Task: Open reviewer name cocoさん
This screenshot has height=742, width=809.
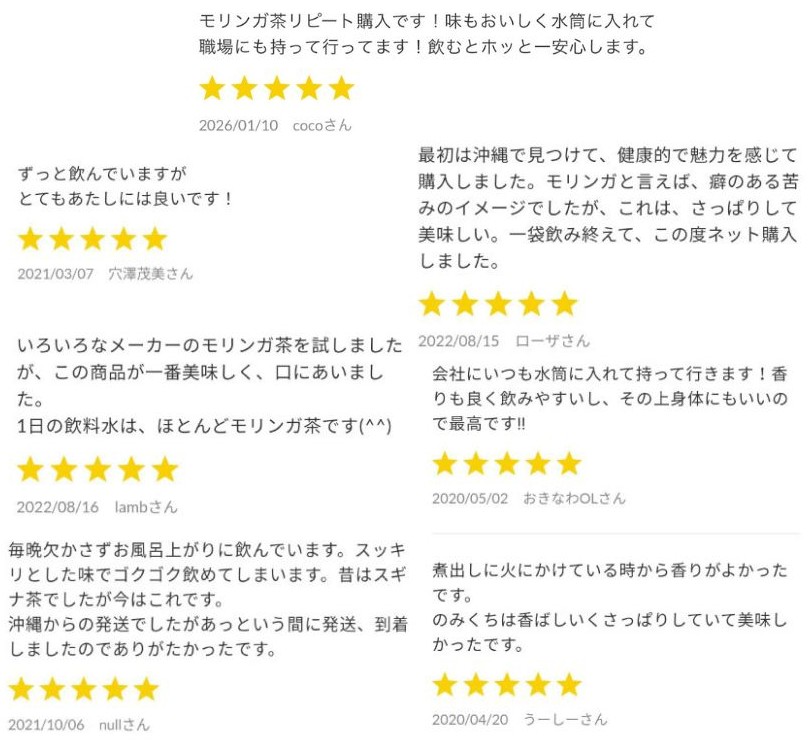Action: pyautogui.click(x=322, y=126)
